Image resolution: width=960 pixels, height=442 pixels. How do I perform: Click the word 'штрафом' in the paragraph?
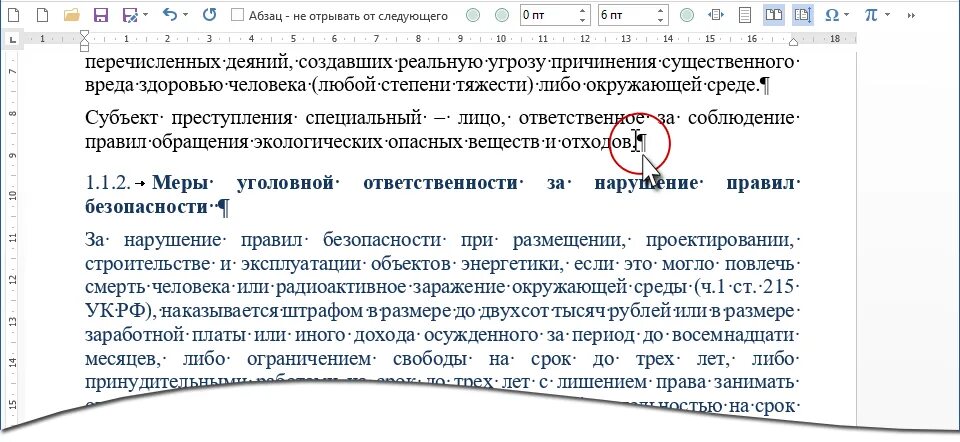[x=321, y=311]
